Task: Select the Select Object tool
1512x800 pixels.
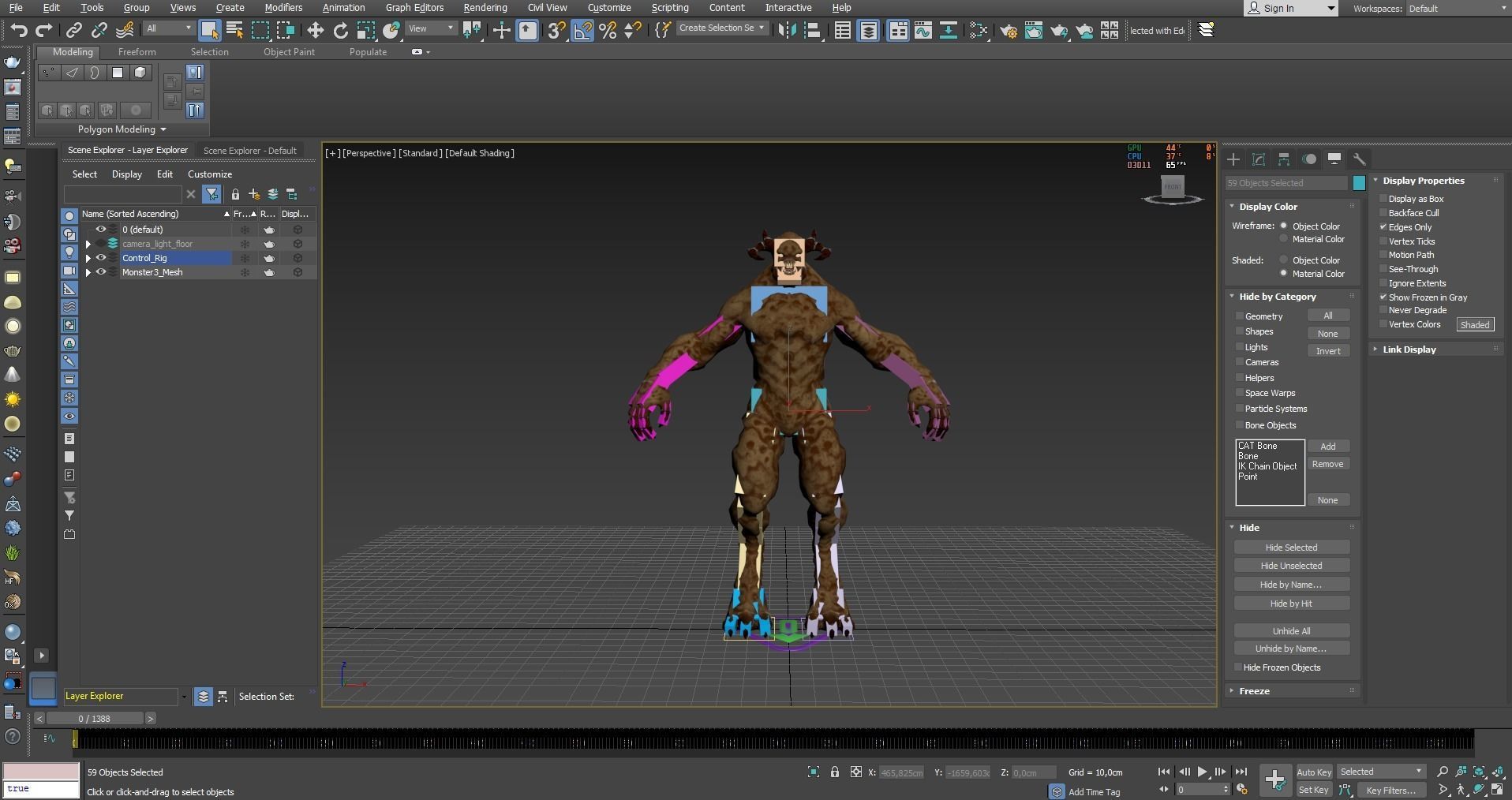Action: tap(209, 30)
